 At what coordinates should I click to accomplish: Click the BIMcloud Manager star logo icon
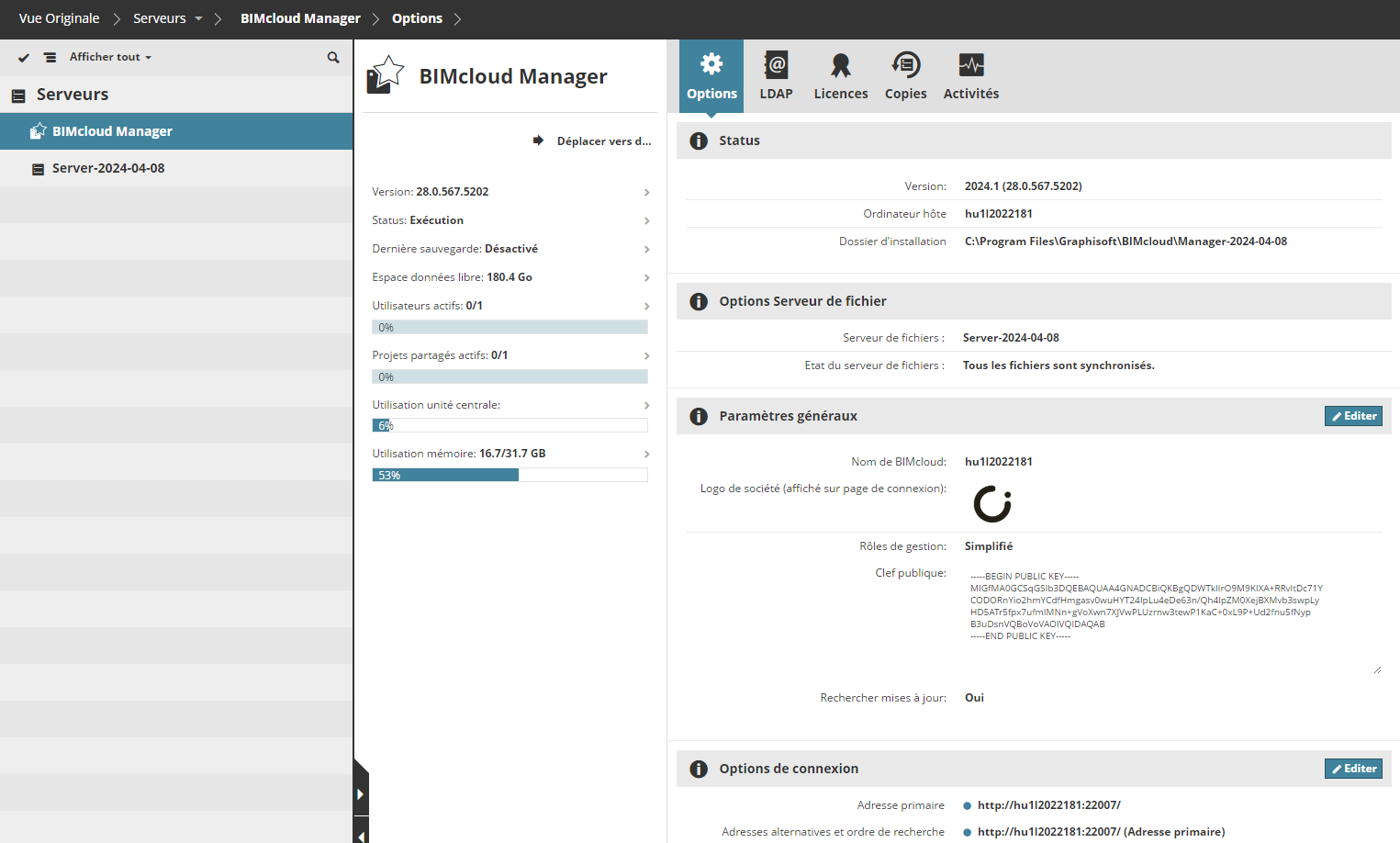click(386, 75)
